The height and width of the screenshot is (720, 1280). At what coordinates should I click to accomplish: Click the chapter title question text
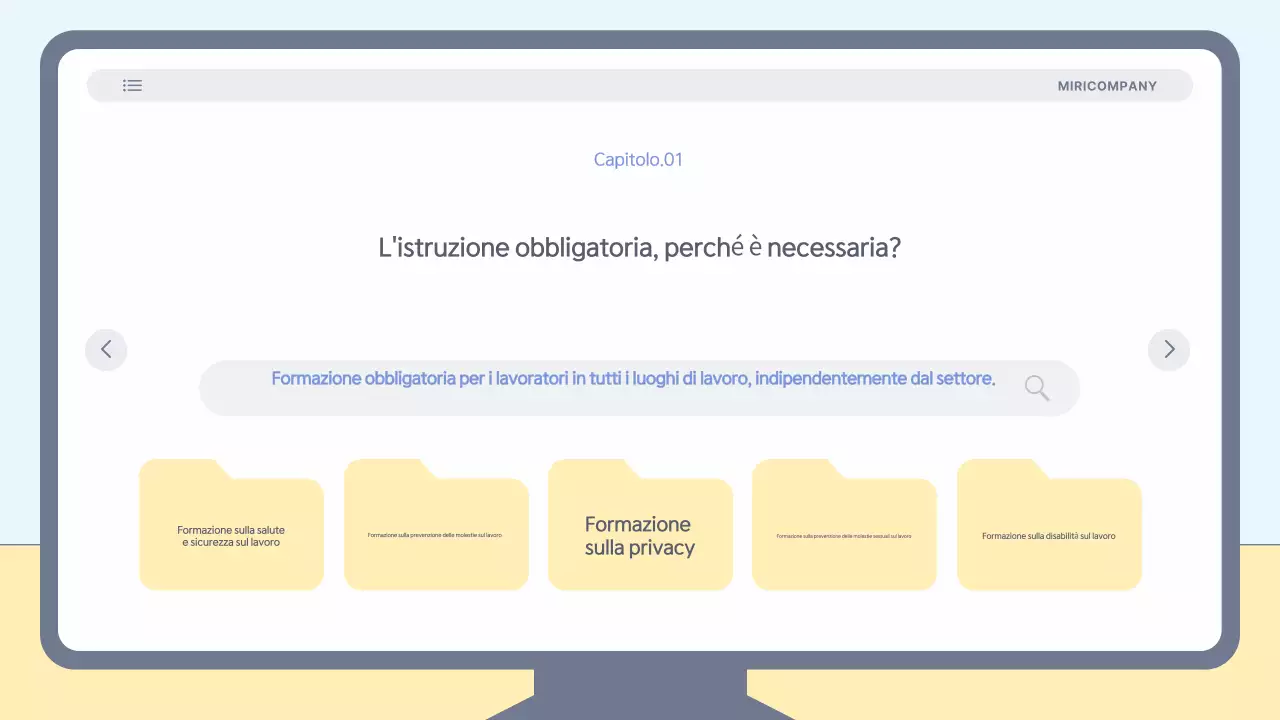(x=640, y=247)
